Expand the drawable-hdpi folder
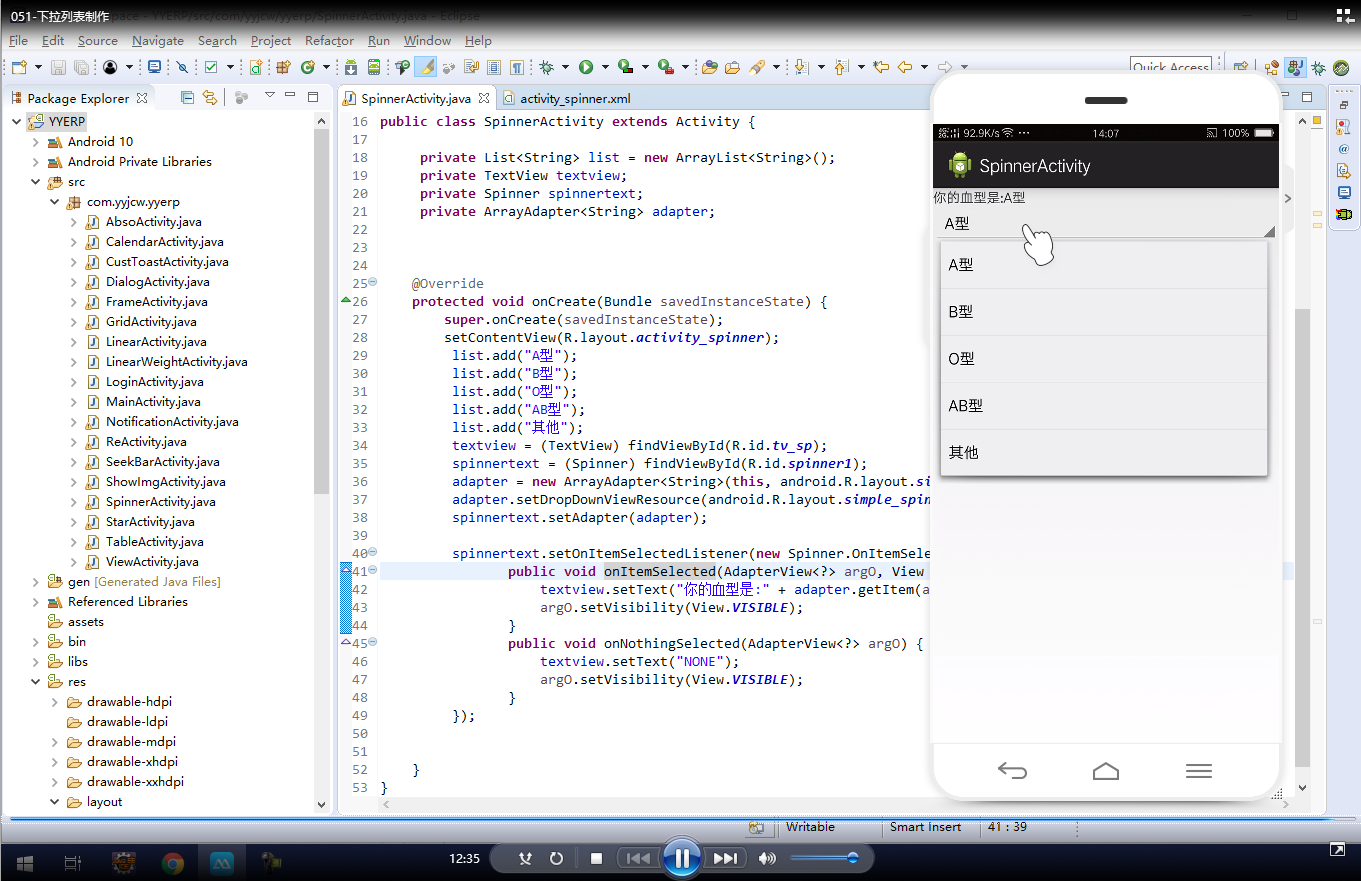 [x=55, y=701]
